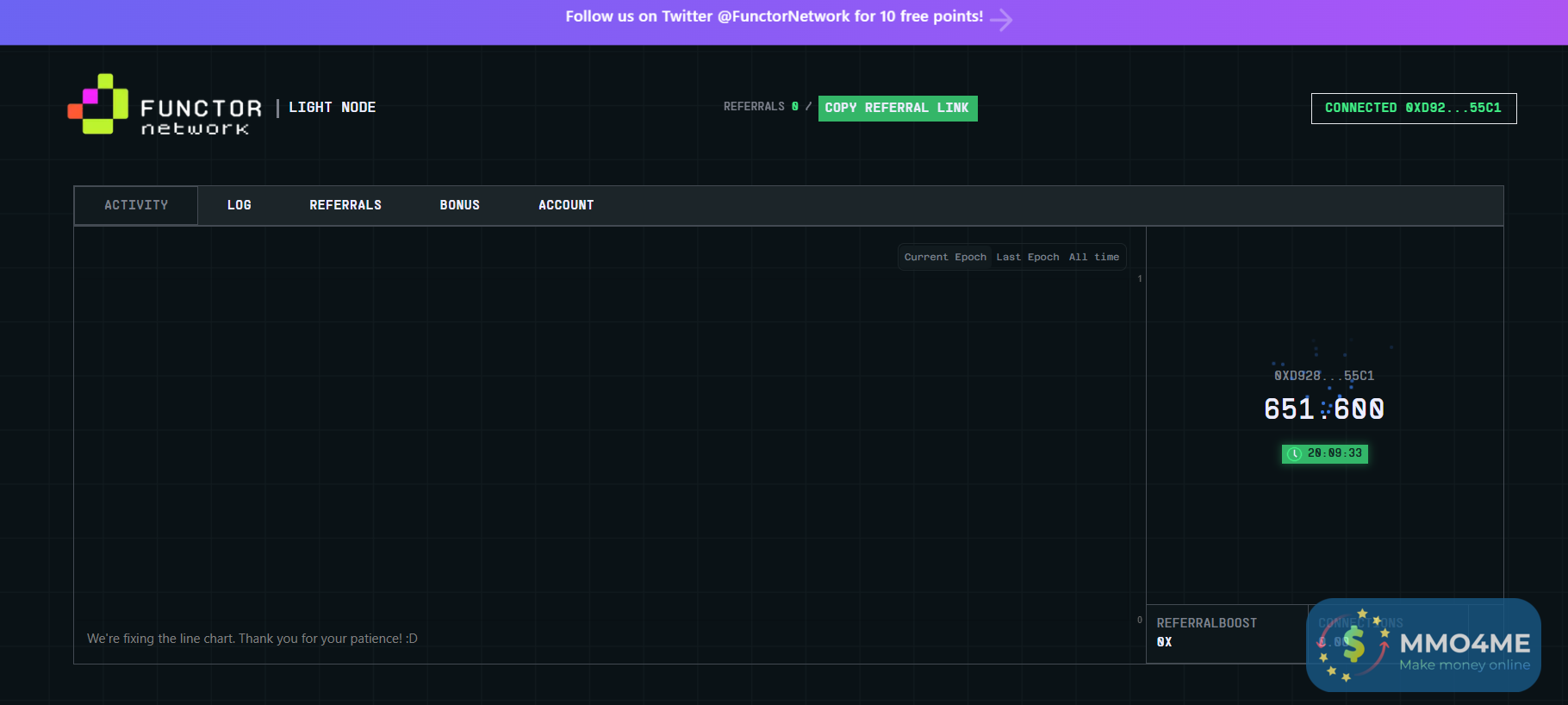Click the 0XD928...55C1 address label
Image resolution: width=1568 pixels, height=705 pixels.
[x=1324, y=376]
